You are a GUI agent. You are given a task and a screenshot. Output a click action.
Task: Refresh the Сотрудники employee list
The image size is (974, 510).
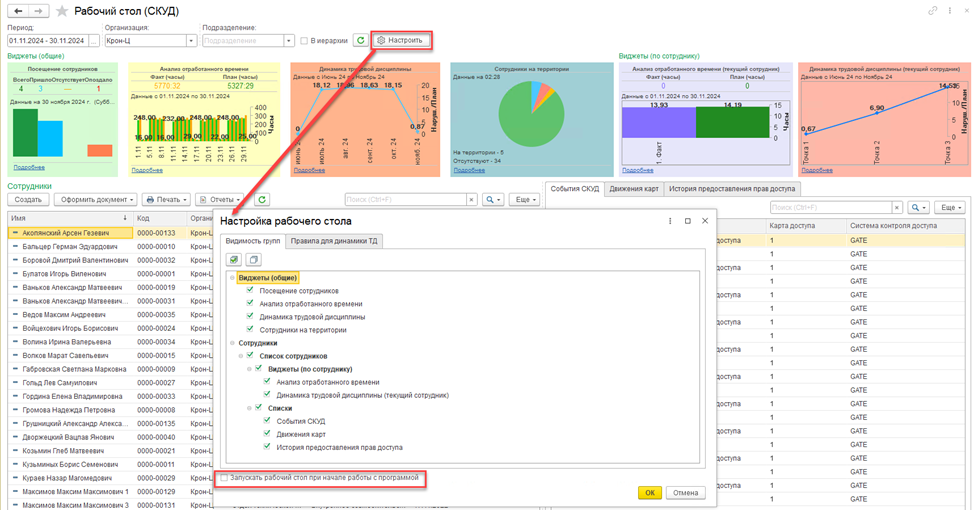point(263,200)
